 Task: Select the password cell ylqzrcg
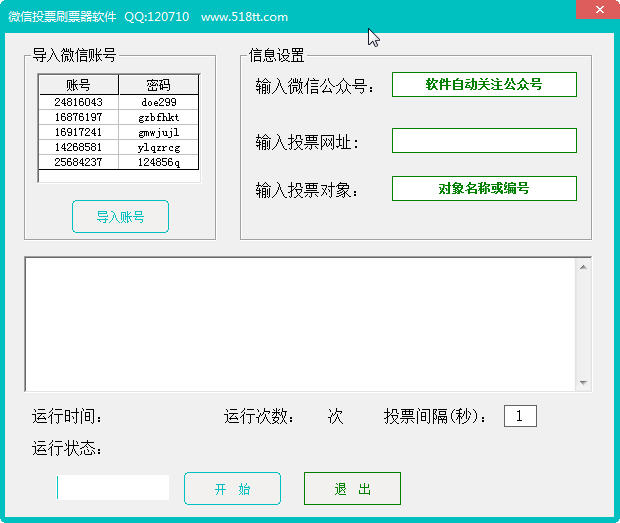pos(158,147)
